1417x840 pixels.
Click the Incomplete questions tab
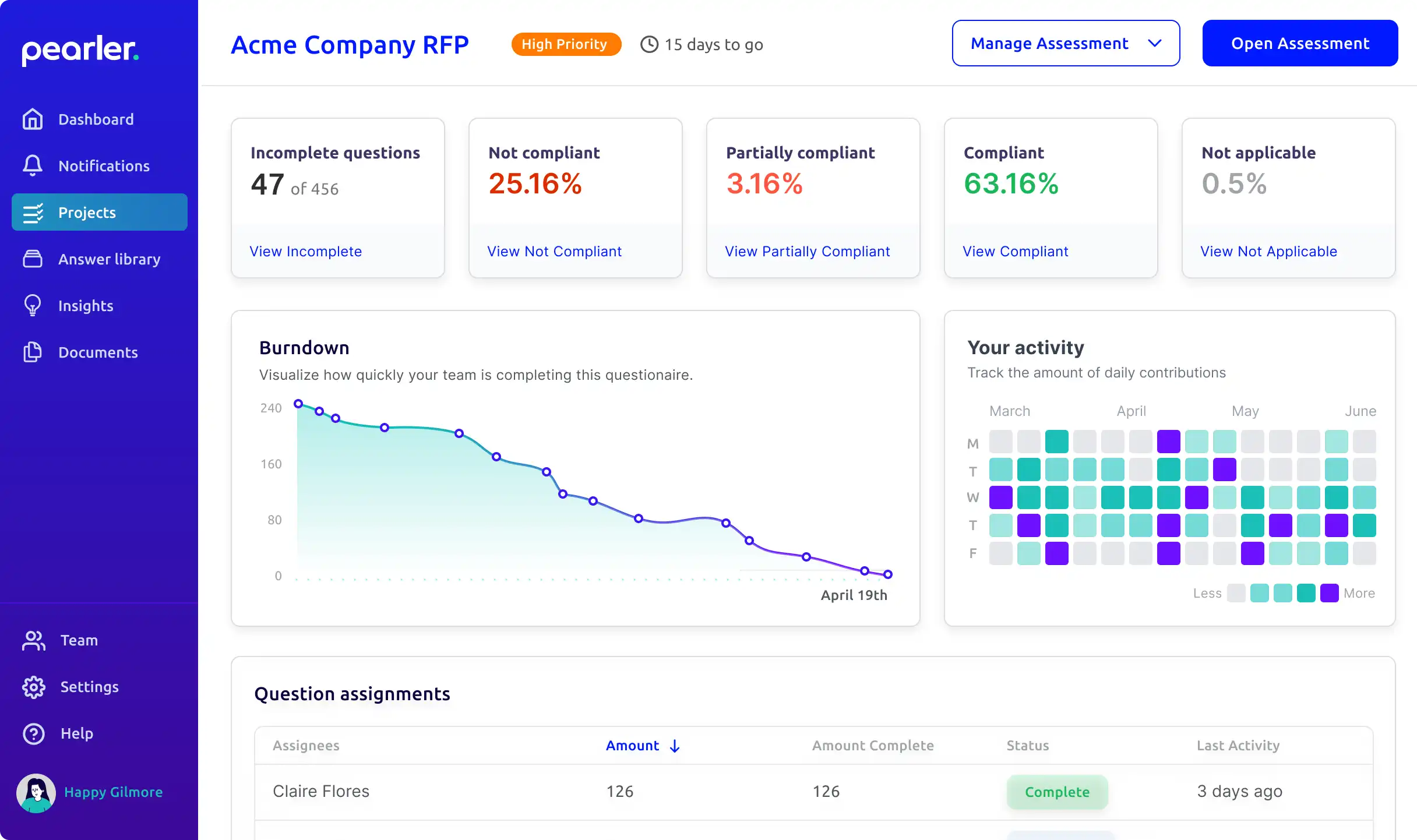pyautogui.click(x=337, y=196)
